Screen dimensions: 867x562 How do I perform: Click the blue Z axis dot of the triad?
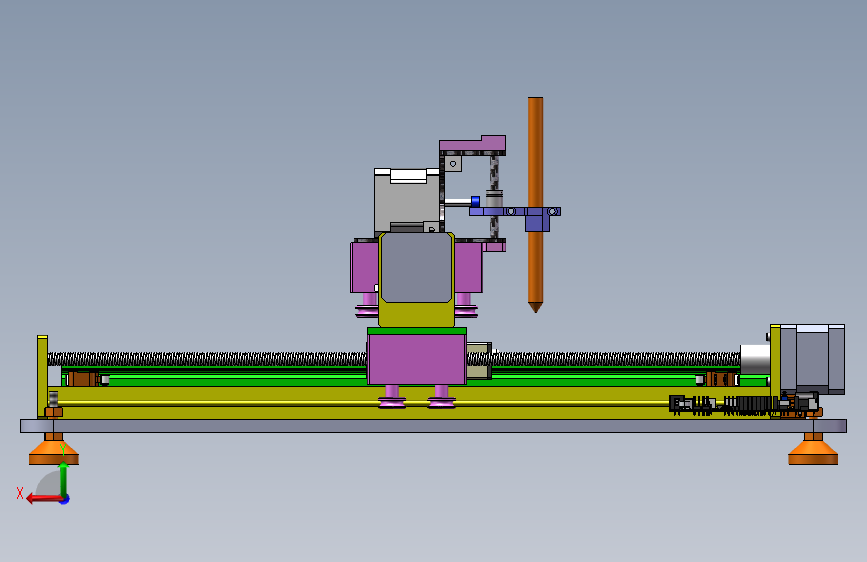(x=65, y=500)
